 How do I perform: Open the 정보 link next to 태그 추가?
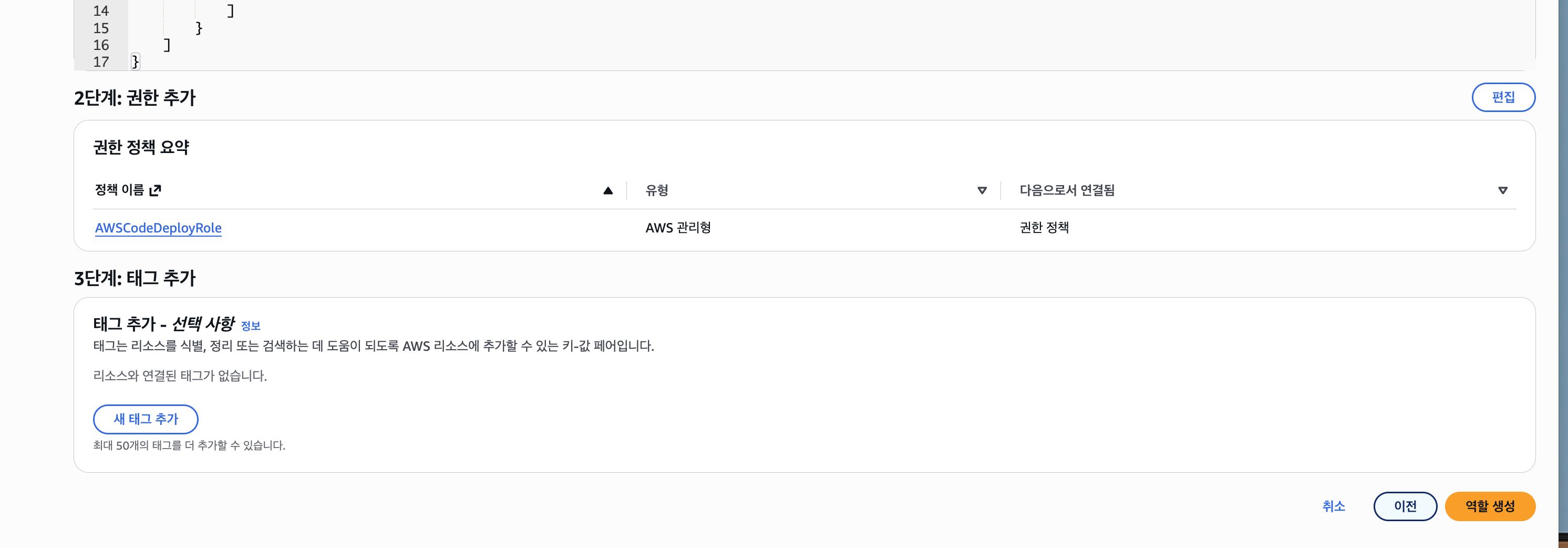click(251, 326)
